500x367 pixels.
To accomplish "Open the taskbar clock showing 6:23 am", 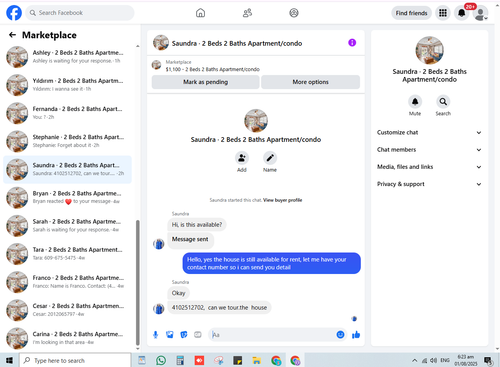I will click(466, 360).
